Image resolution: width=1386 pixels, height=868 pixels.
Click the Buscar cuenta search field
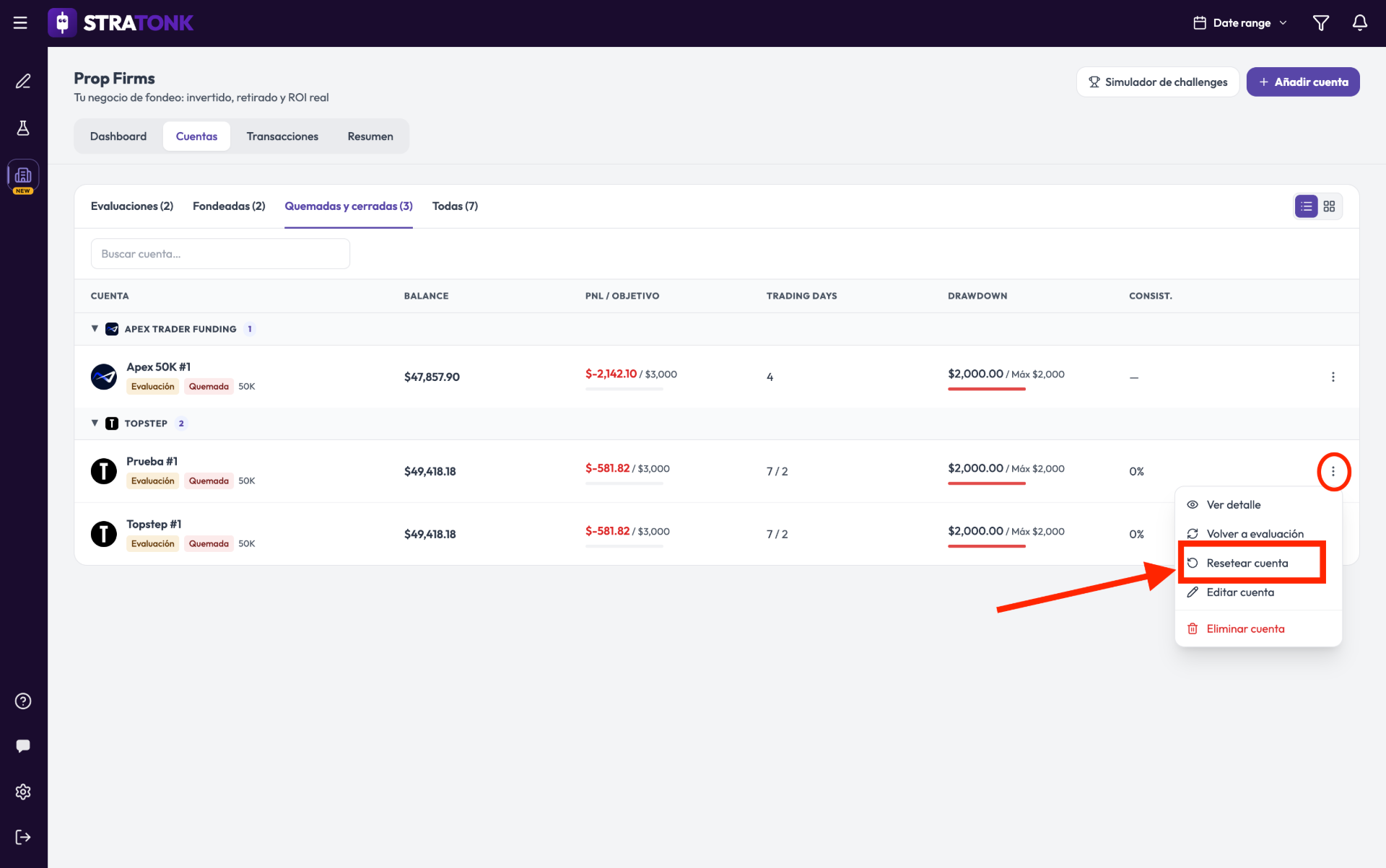pos(220,254)
